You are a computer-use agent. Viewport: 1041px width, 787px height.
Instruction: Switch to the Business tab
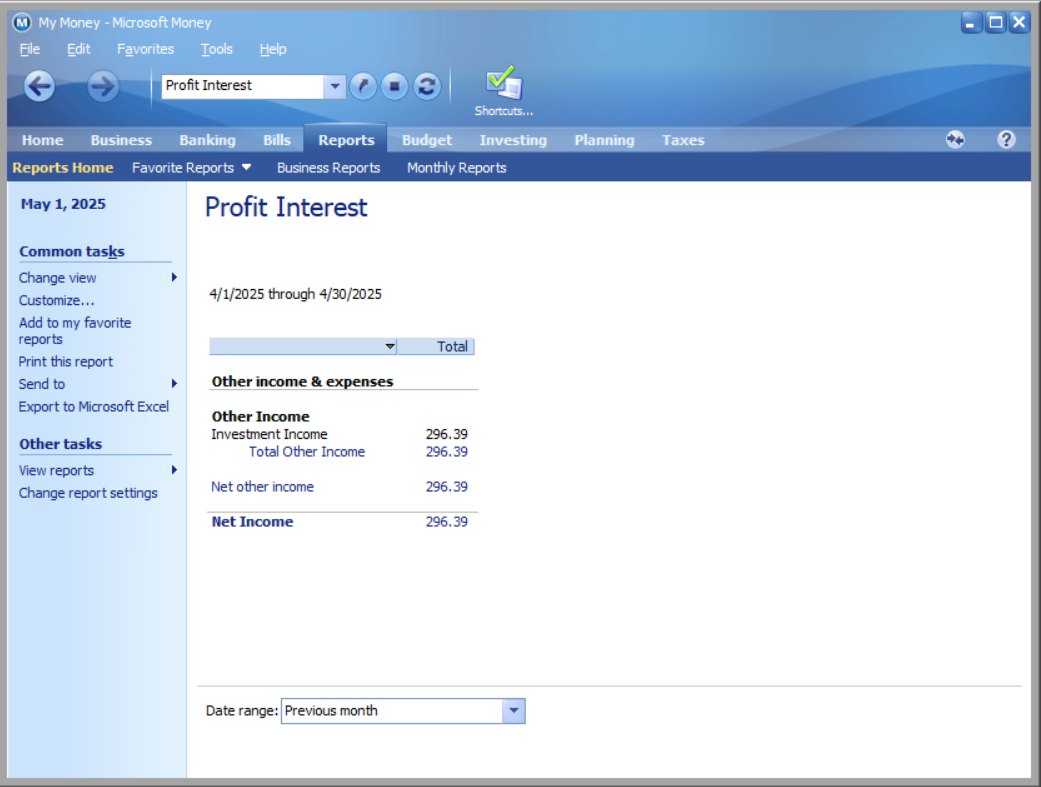[x=121, y=140]
